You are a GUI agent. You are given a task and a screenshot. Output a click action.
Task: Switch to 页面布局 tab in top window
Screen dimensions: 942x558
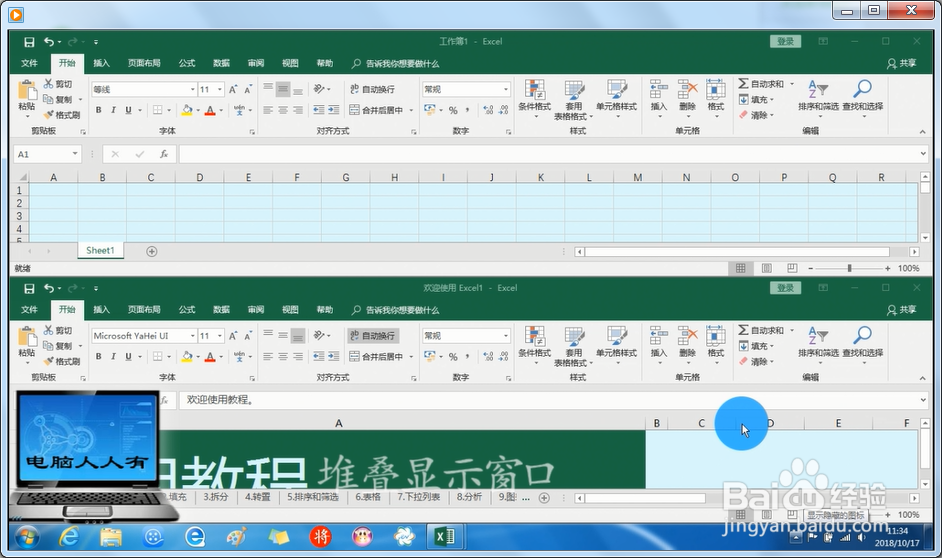[144, 63]
